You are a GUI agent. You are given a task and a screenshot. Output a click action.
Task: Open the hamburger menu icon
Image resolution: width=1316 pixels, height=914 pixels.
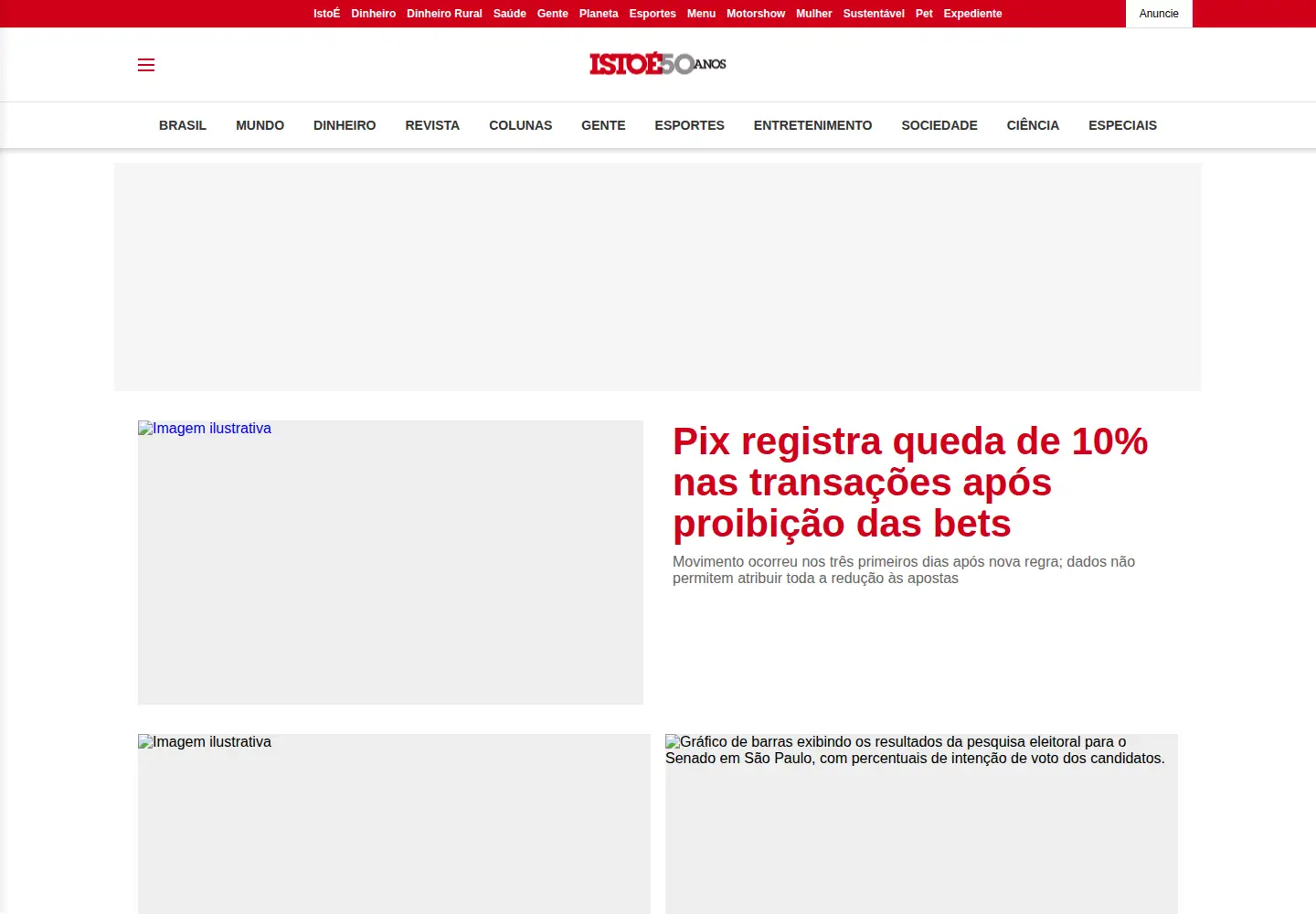tap(146, 65)
